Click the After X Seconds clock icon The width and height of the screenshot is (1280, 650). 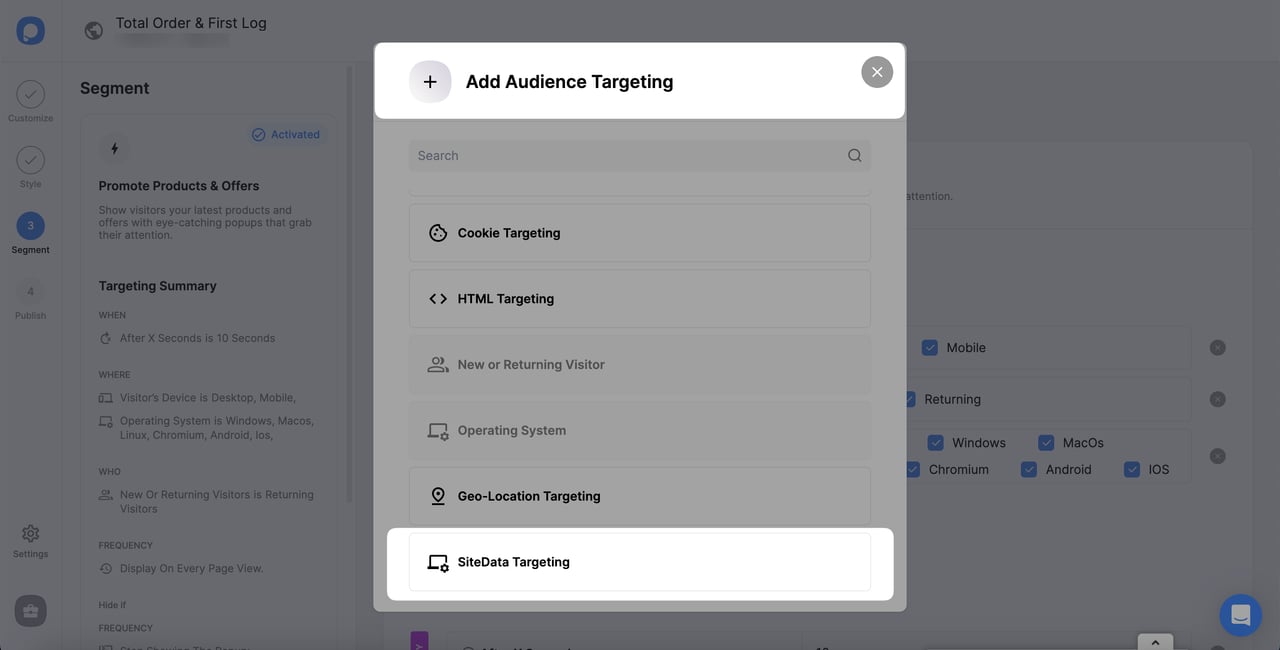(x=106, y=338)
